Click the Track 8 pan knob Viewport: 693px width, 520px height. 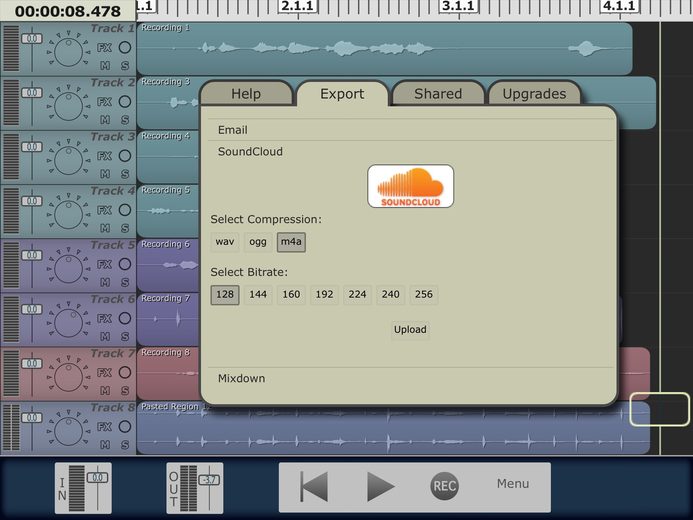69,432
